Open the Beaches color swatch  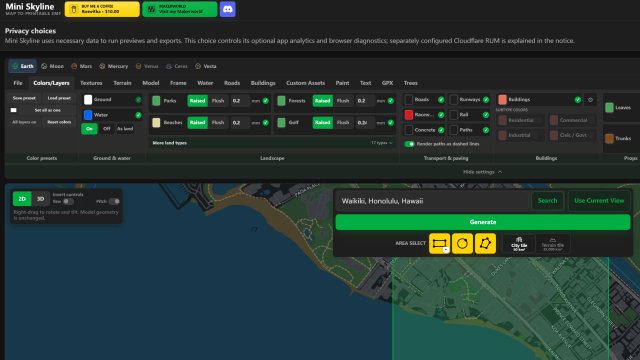click(156, 122)
